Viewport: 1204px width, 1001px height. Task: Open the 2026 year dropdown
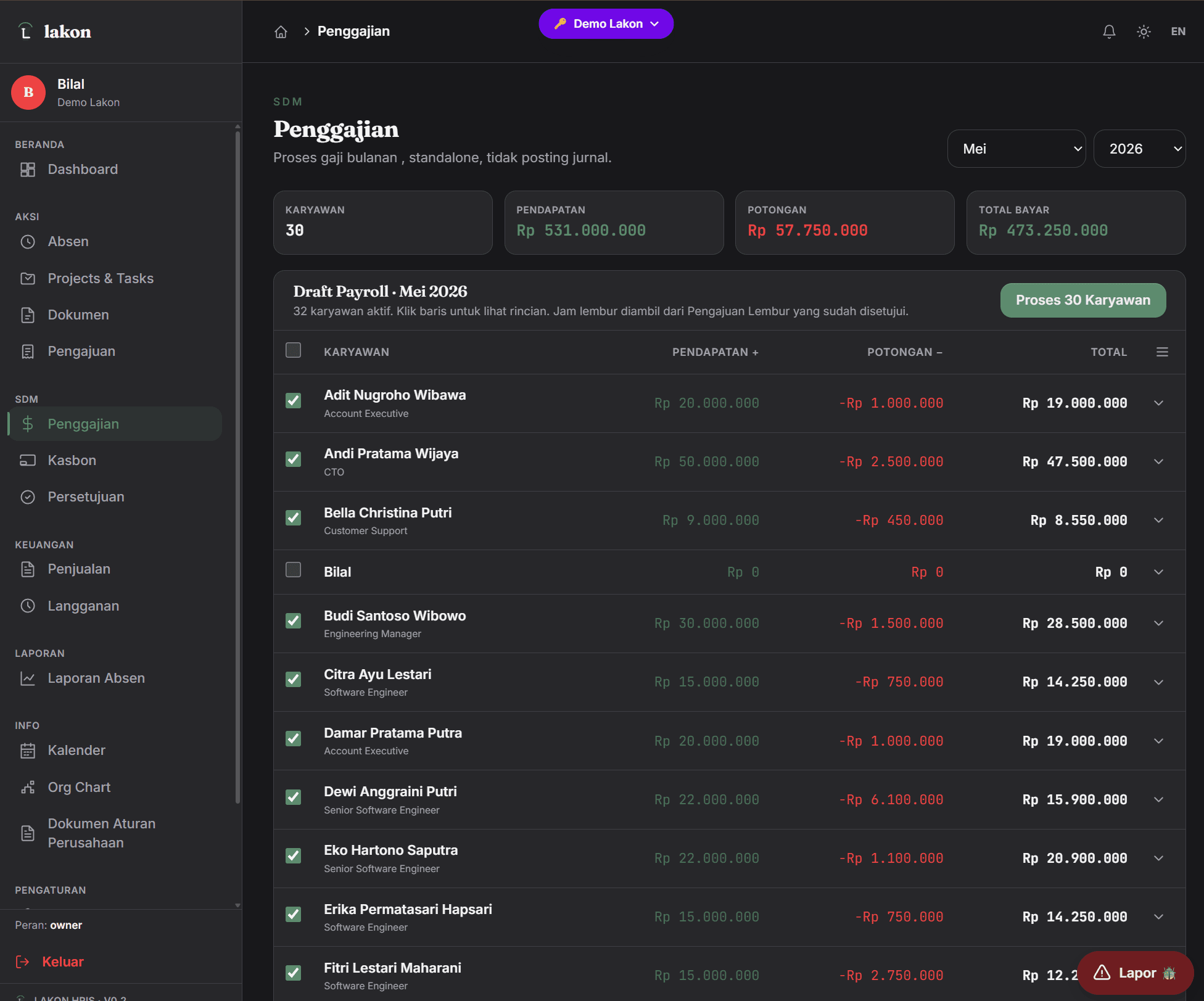[x=1139, y=149]
